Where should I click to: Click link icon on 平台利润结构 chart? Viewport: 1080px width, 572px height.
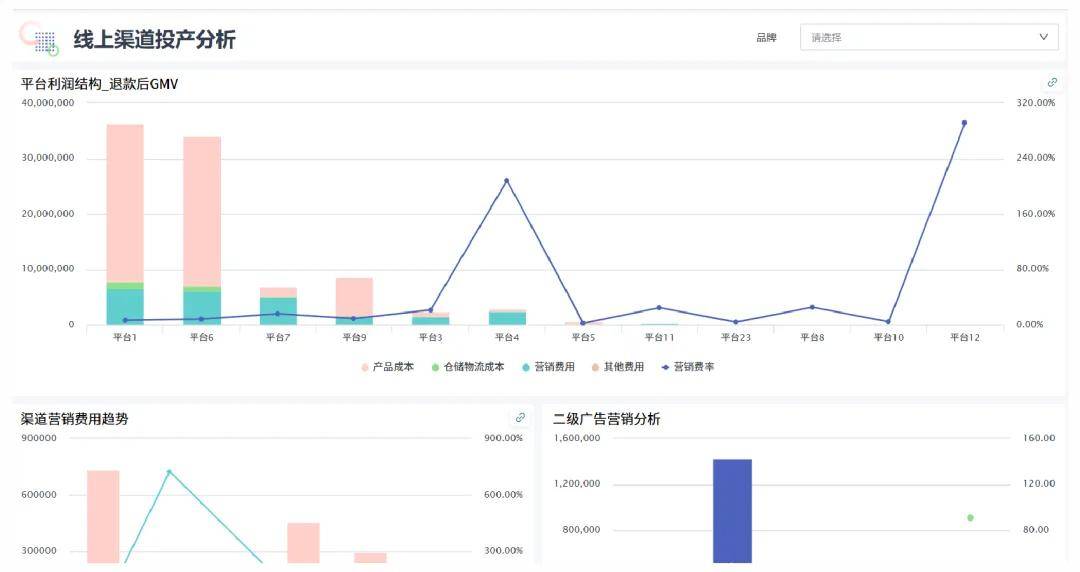pyautogui.click(x=1051, y=83)
